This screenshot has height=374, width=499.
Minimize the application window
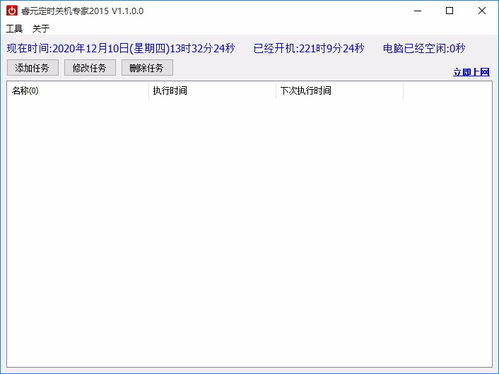(418, 11)
